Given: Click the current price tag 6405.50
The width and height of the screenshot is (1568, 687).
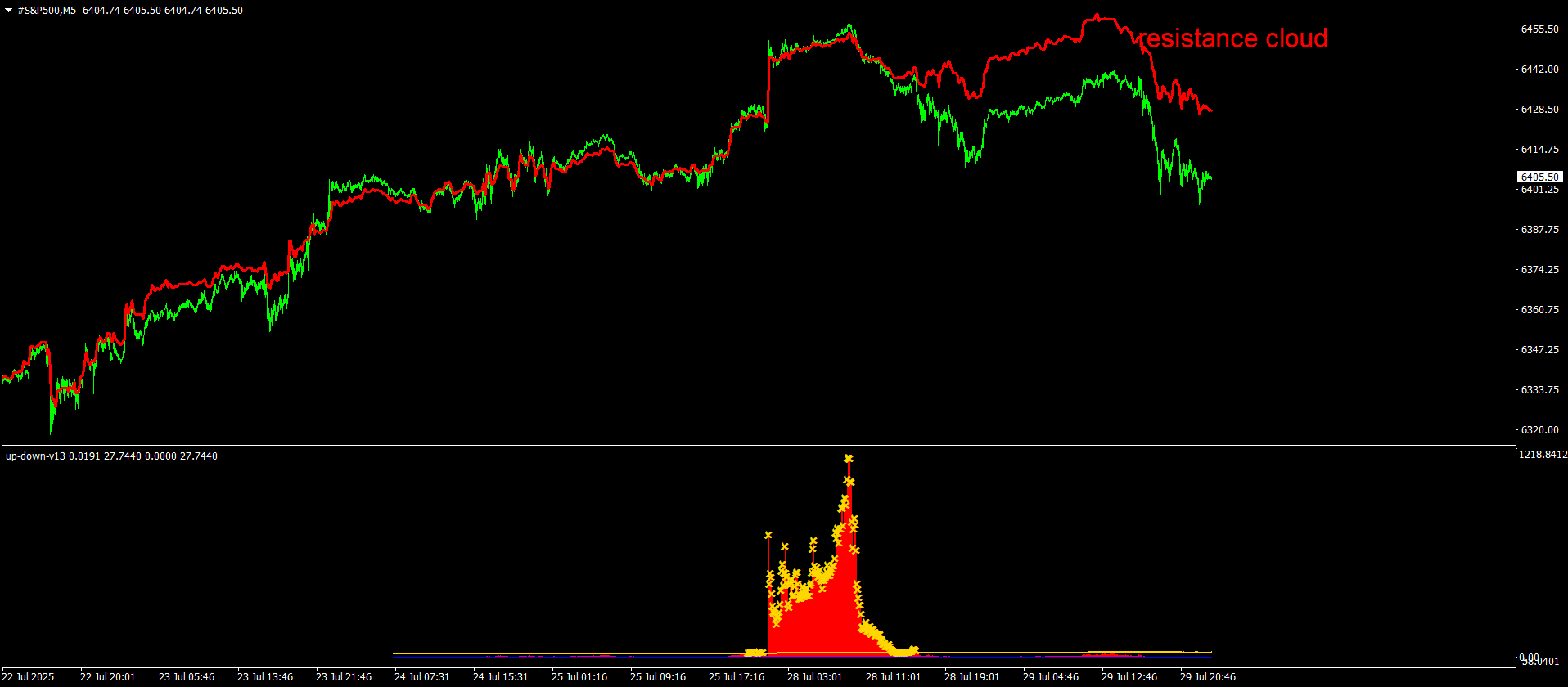Looking at the screenshot, I should (x=1539, y=177).
